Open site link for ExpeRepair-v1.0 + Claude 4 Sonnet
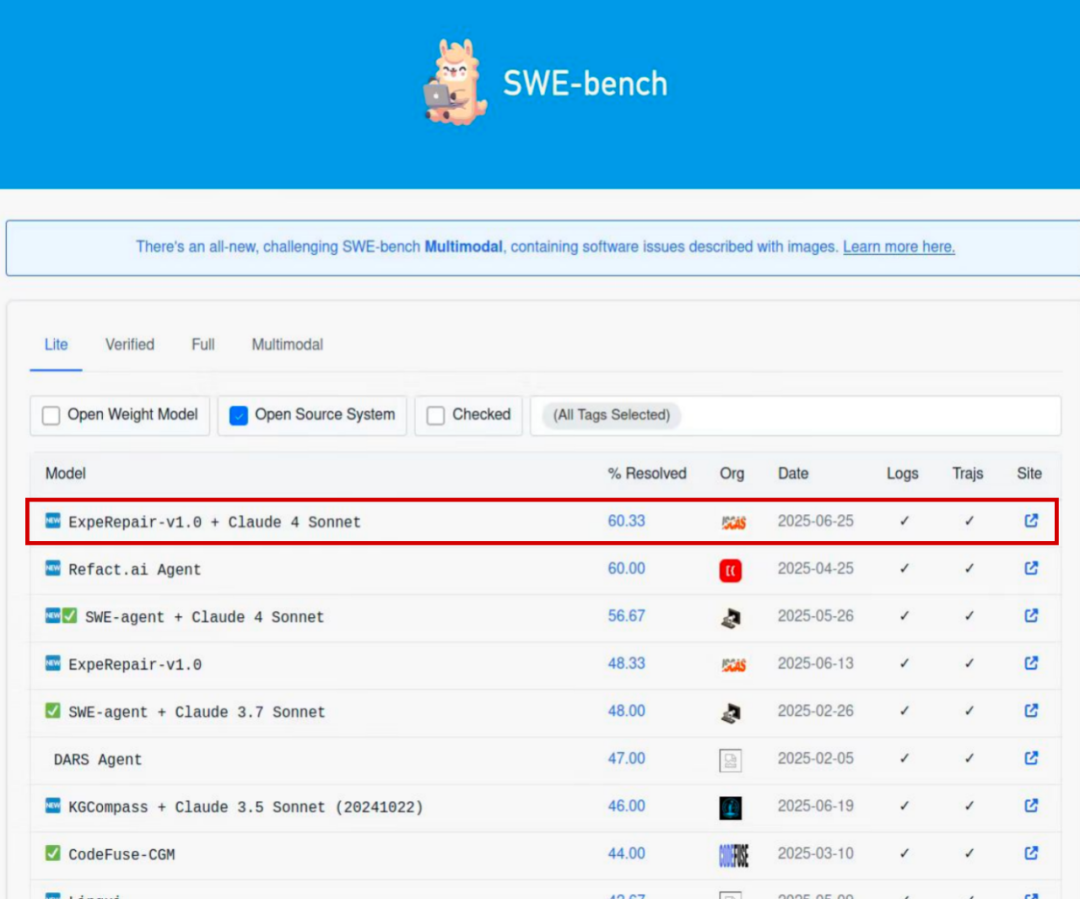Screen dimensions: 1080x899 (x=1030, y=520)
